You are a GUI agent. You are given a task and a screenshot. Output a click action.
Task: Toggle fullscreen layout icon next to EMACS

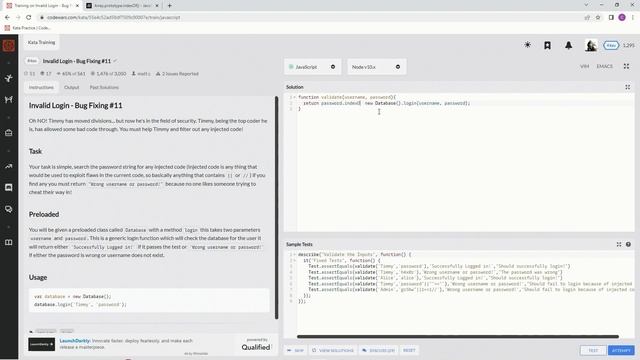[626, 66]
